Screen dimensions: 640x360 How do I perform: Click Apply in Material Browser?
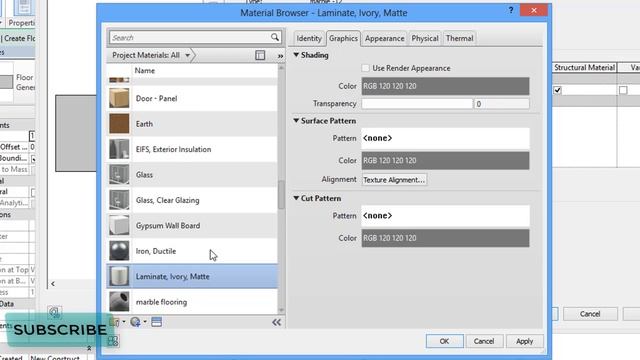(x=524, y=341)
